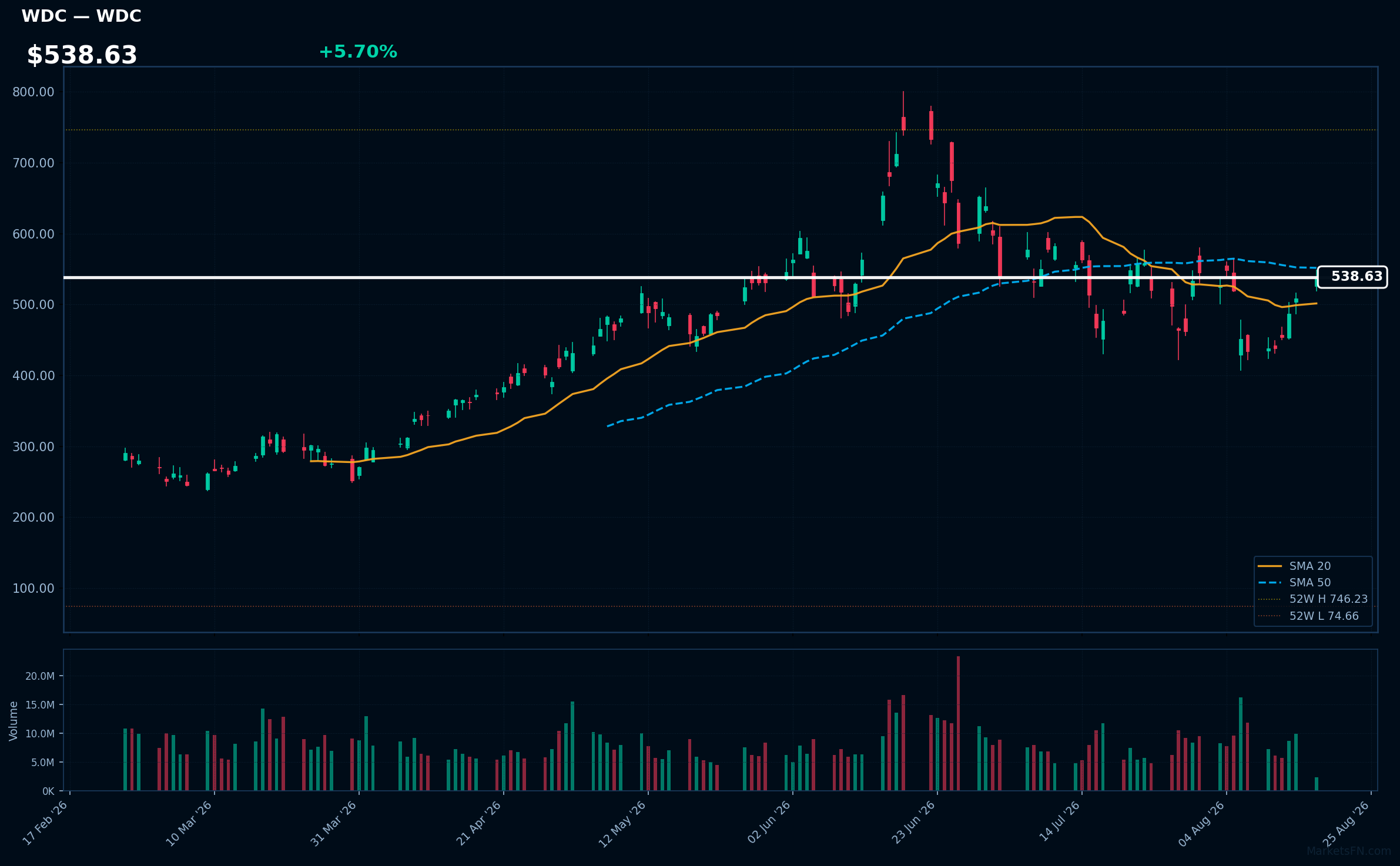Click the 700.00 price axis label
Screen dimensions: 1400x866
coord(34,163)
